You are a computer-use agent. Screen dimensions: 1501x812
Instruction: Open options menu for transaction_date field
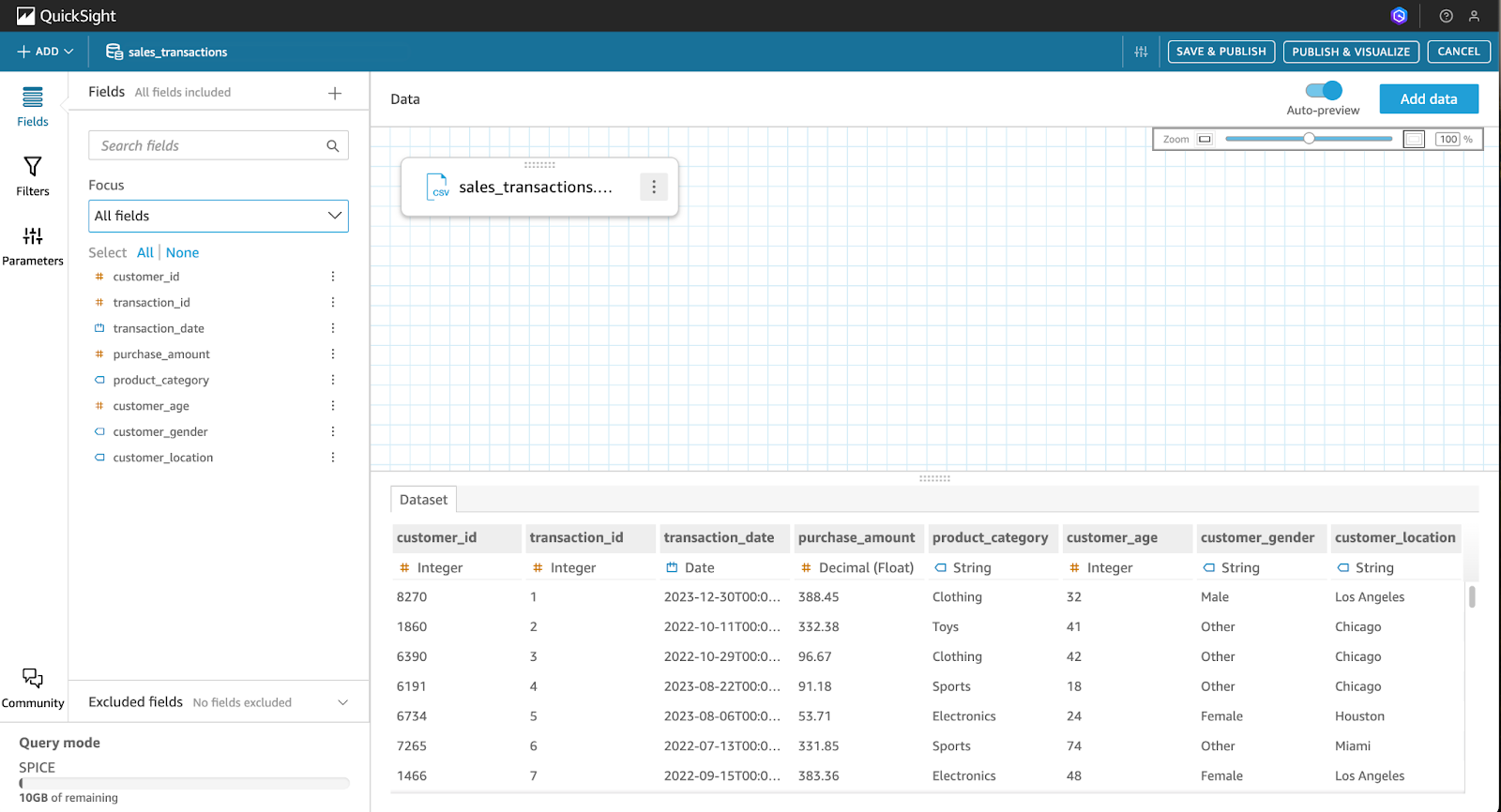(332, 328)
